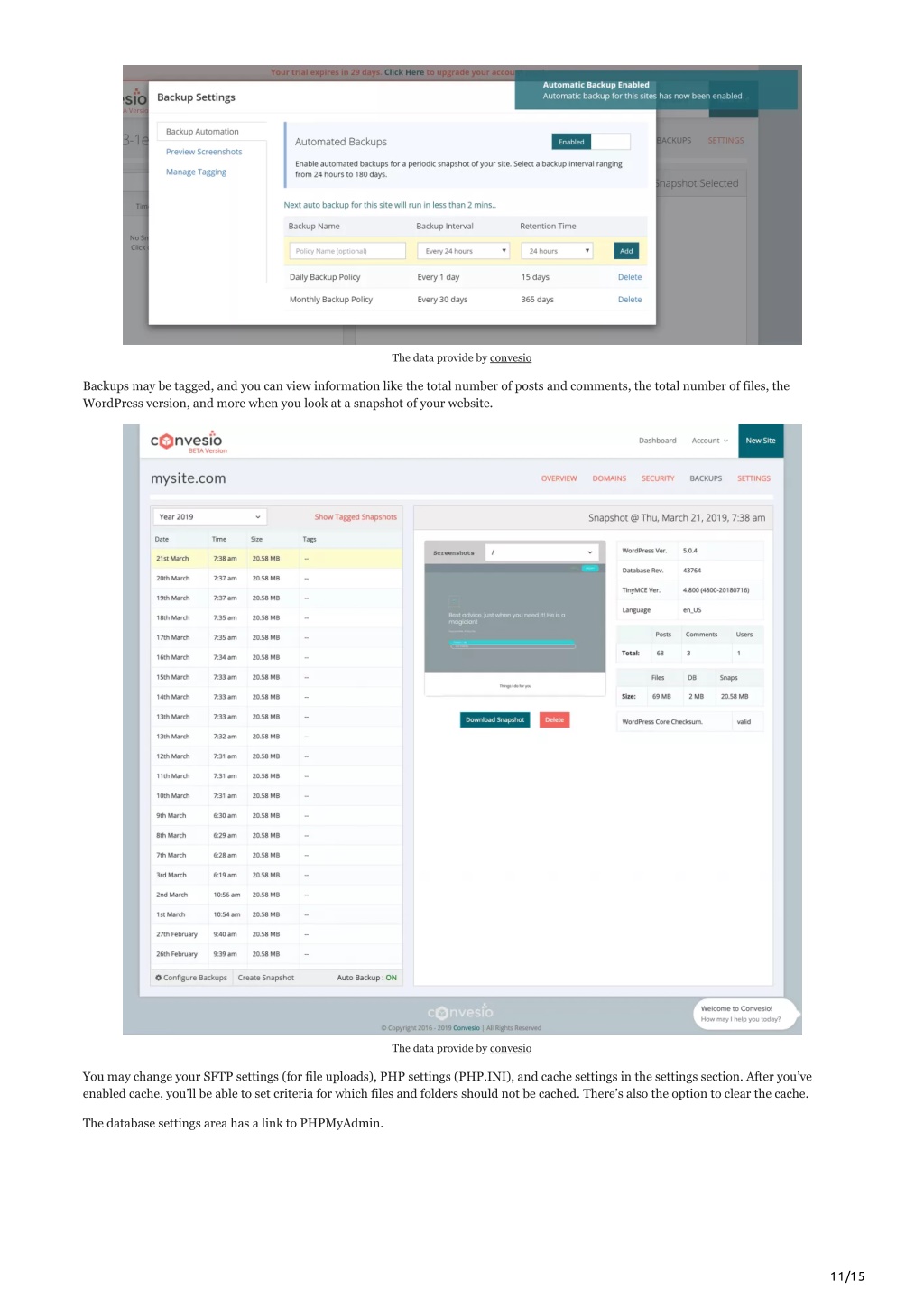Screen dimensions: 924x1308
Task: Select the 20th March snapshot row
Action: (276, 579)
